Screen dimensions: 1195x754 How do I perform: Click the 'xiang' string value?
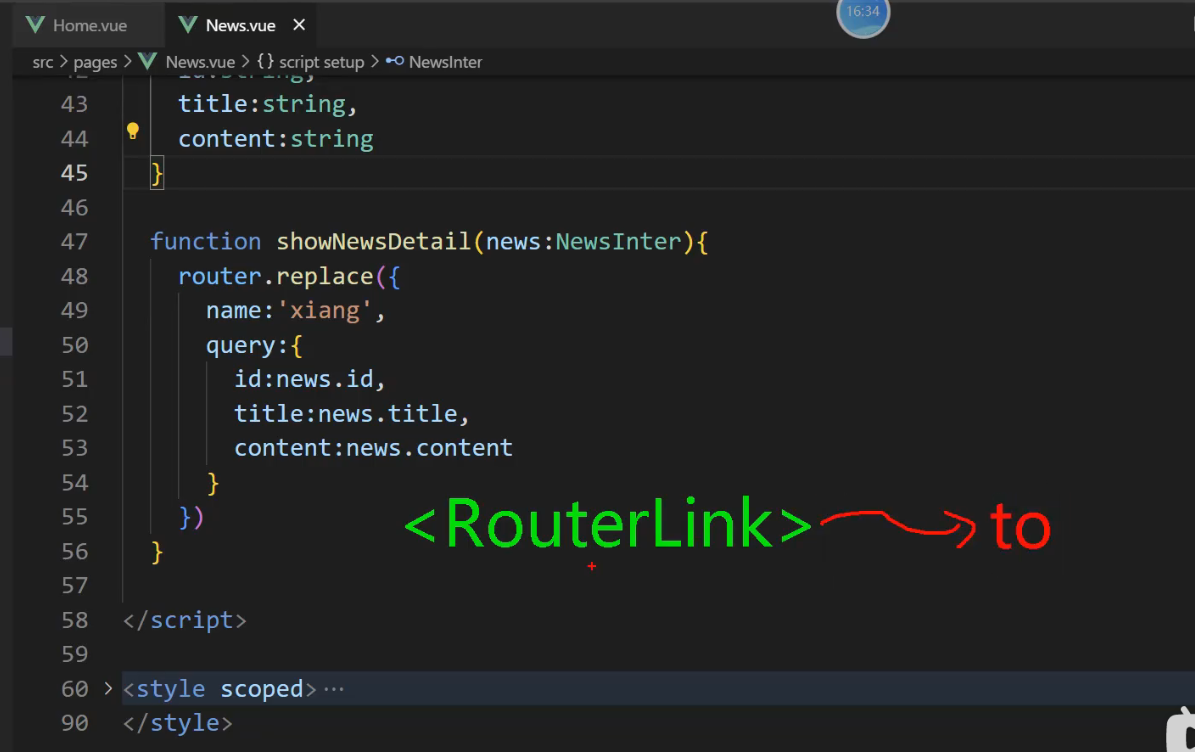(325, 310)
